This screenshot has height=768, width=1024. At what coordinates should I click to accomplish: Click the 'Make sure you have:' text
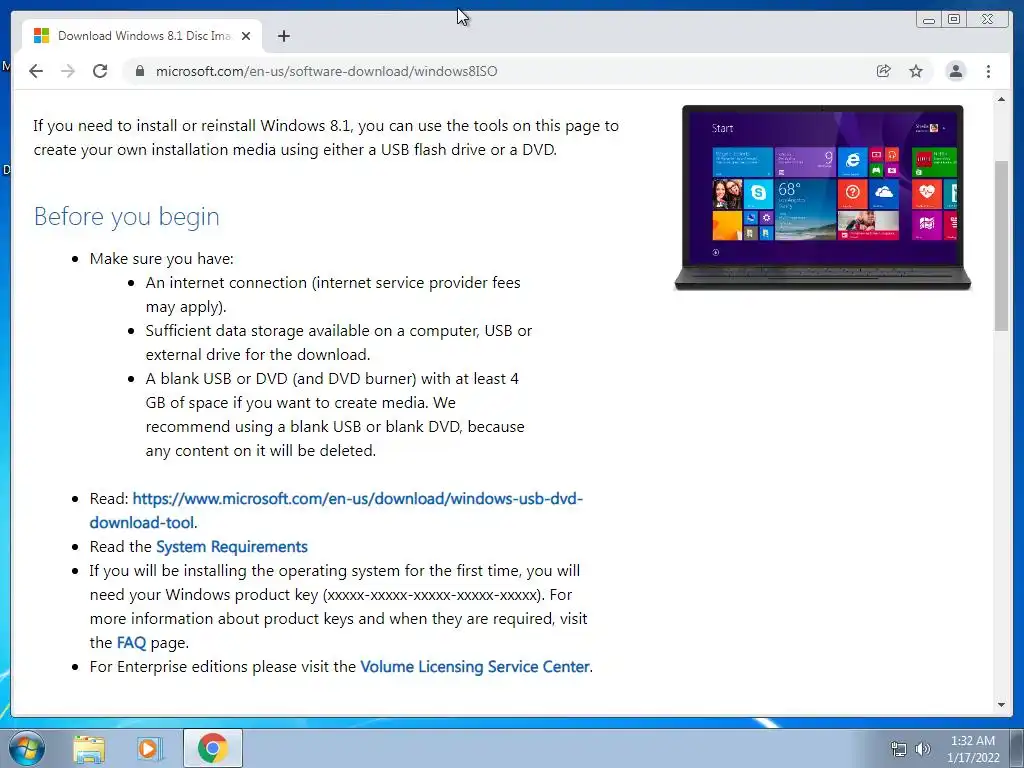click(161, 259)
